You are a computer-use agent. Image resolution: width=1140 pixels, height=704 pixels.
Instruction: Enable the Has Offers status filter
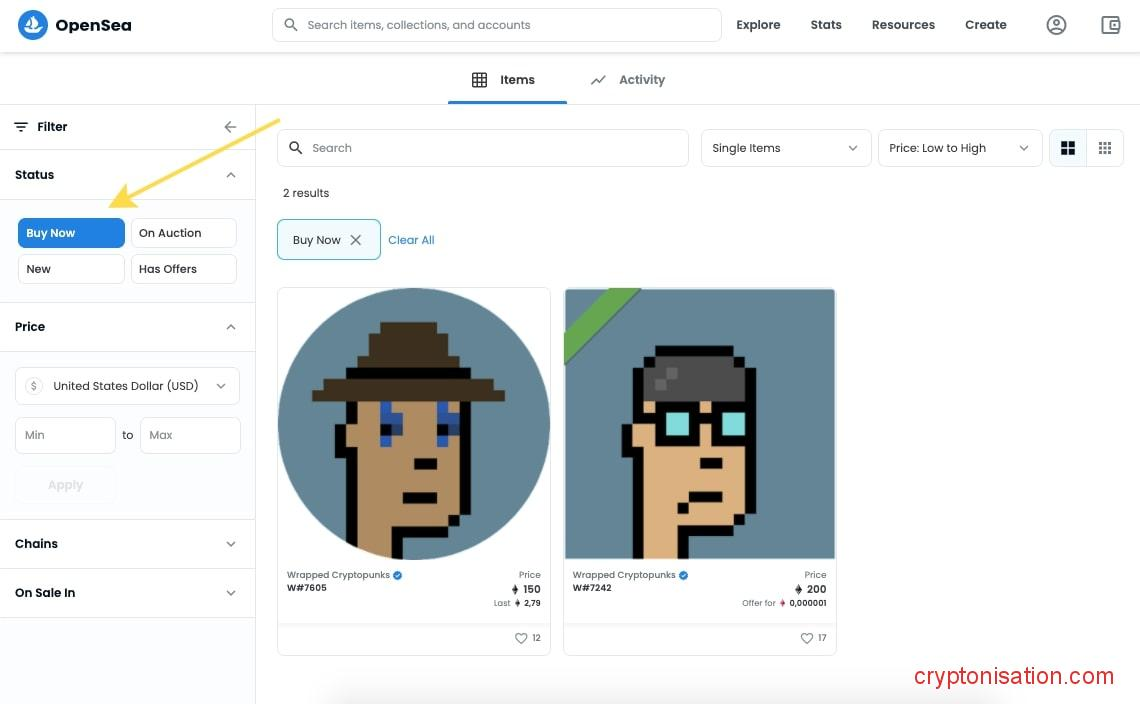click(x=184, y=269)
